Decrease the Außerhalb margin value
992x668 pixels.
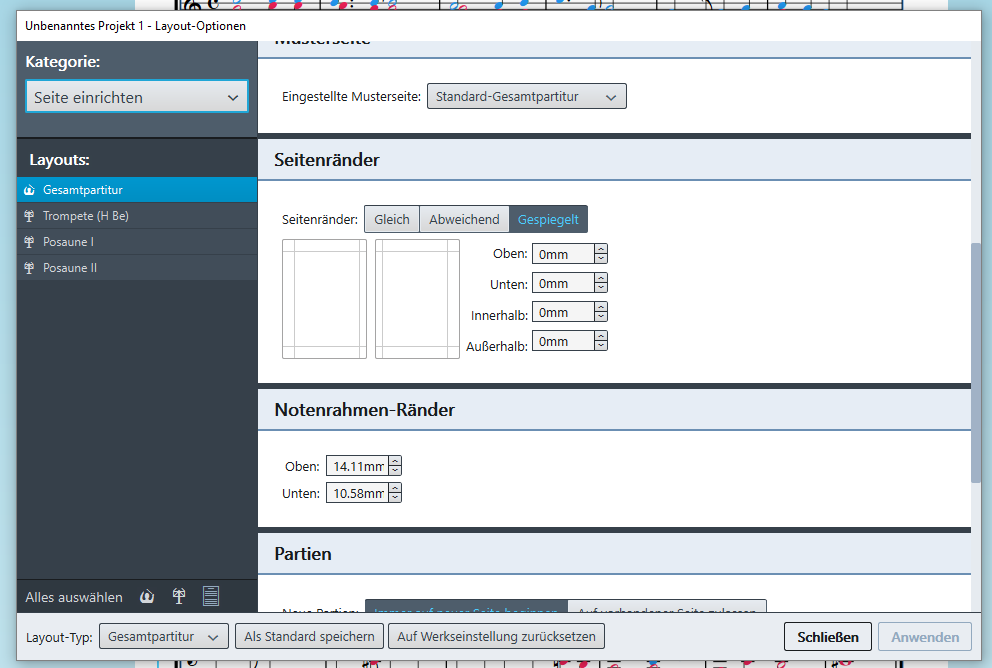[601, 346]
